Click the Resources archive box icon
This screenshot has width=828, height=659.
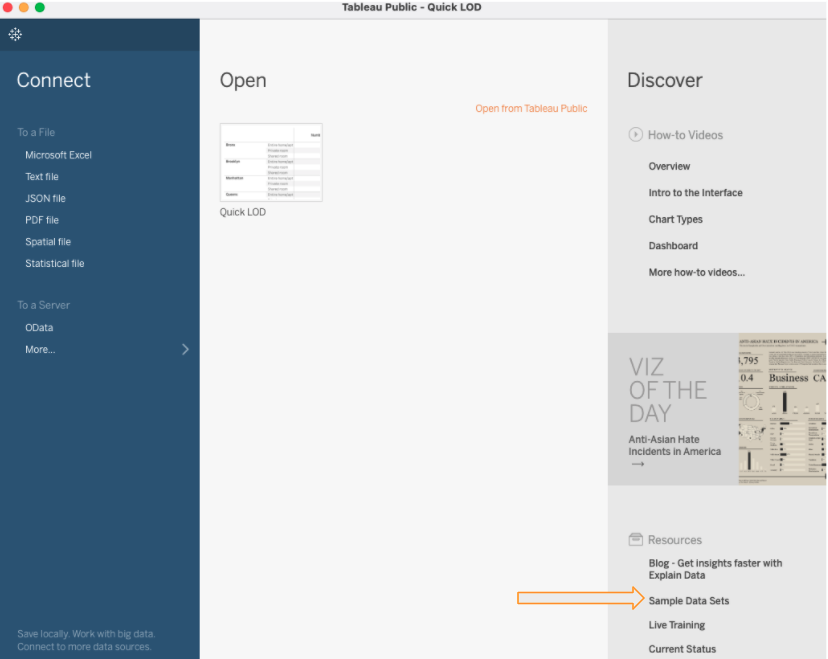point(635,540)
